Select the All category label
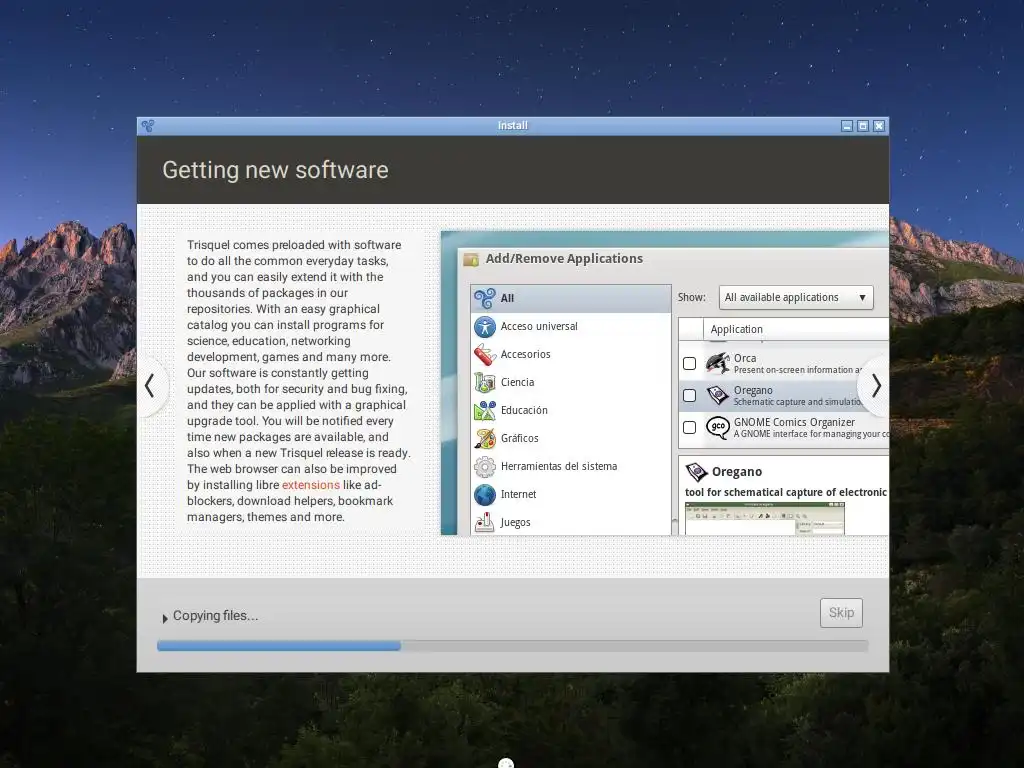This screenshot has width=1024, height=768. click(x=507, y=298)
